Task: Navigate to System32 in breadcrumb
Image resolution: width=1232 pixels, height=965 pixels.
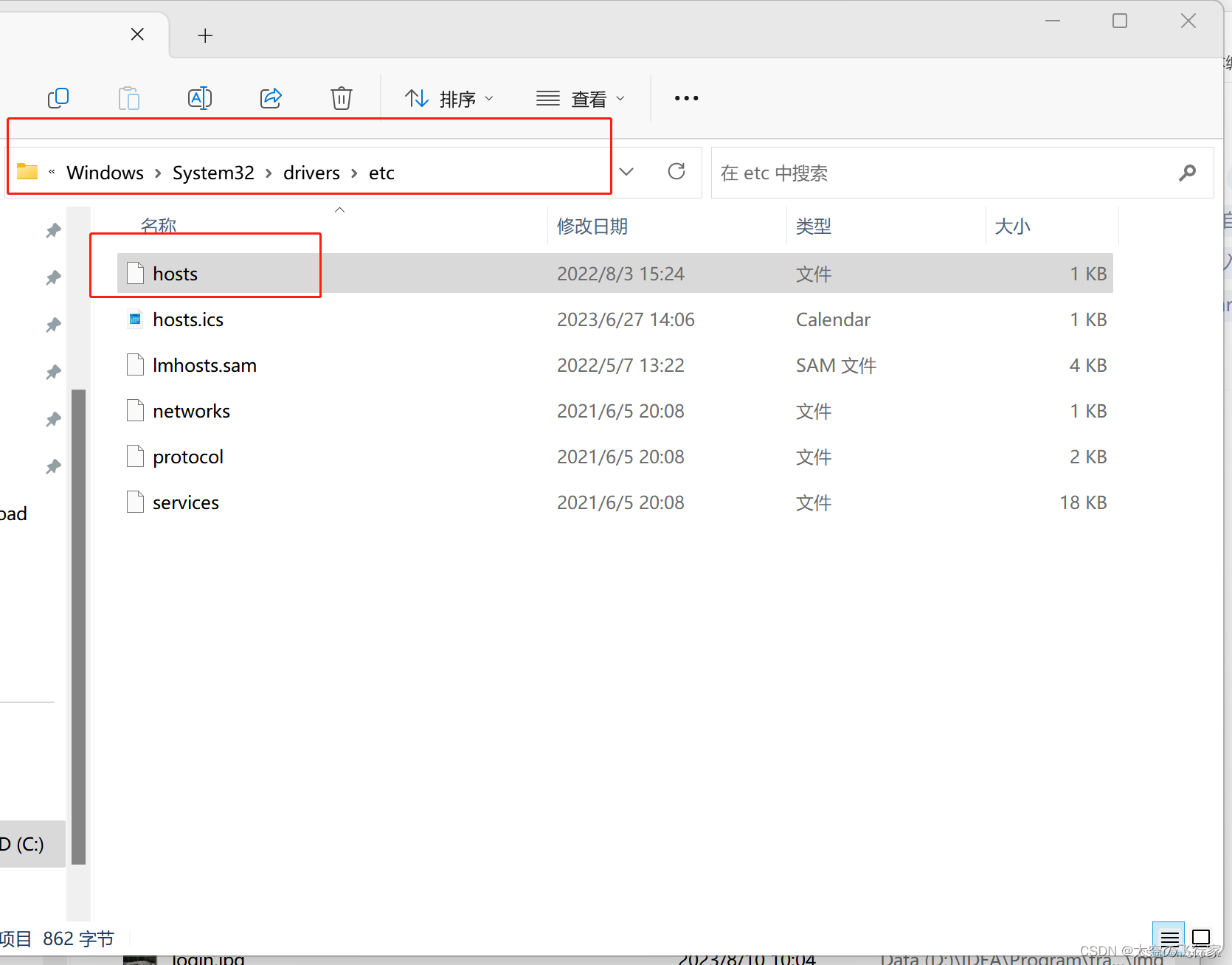Action: [x=213, y=173]
